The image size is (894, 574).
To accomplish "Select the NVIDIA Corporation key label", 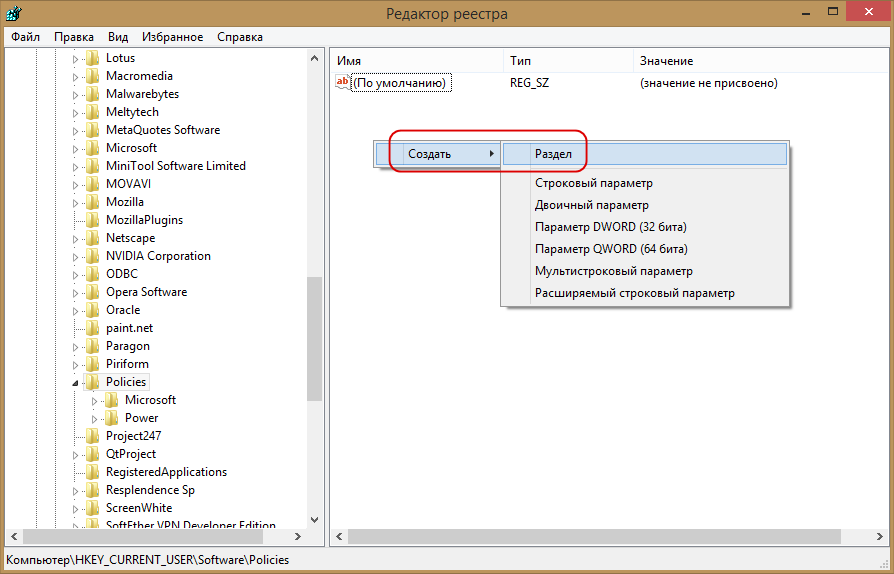I will click(158, 256).
